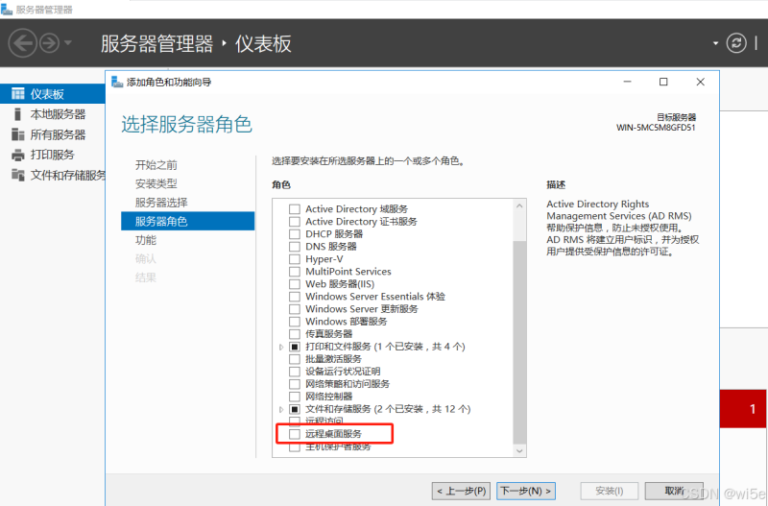Select 仪表板 in the left sidebar
The height and width of the screenshot is (506, 768).
coord(52,94)
